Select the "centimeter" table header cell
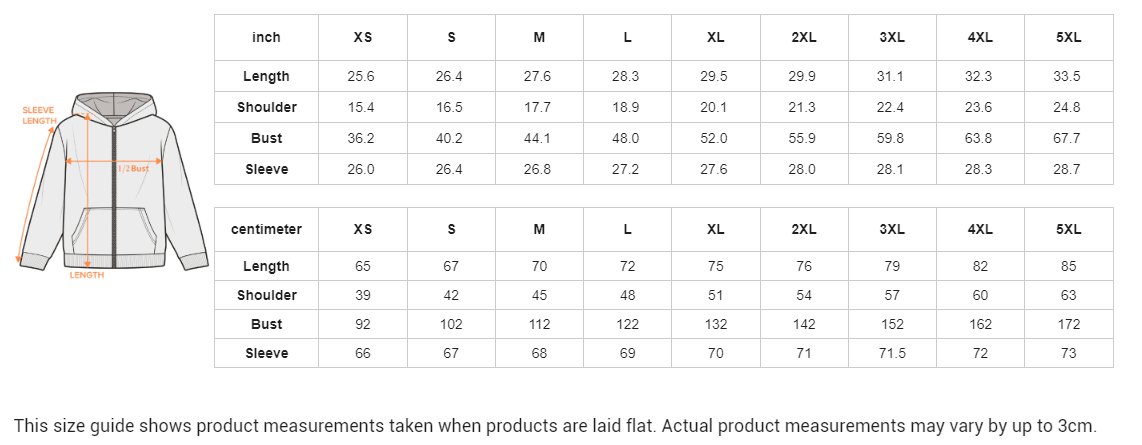 click(x=266, y=229)
